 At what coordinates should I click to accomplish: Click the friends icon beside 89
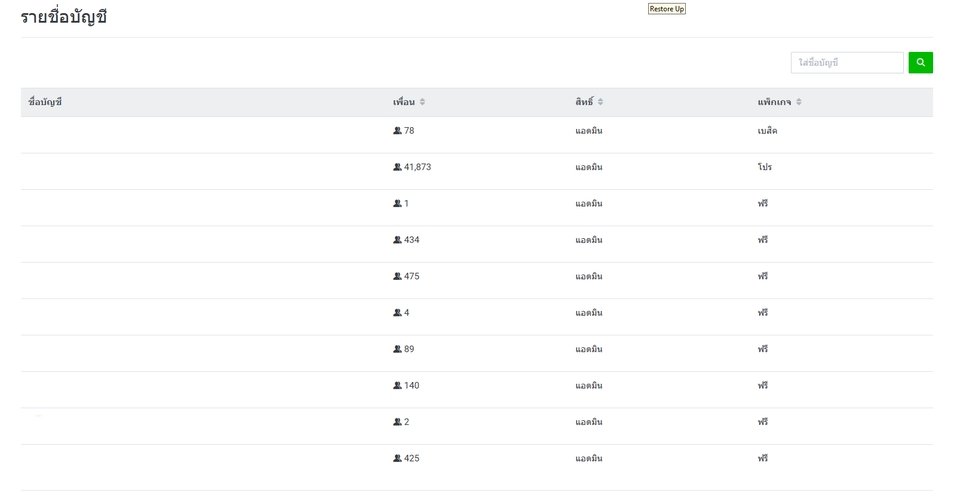click(x=397, y=349)
